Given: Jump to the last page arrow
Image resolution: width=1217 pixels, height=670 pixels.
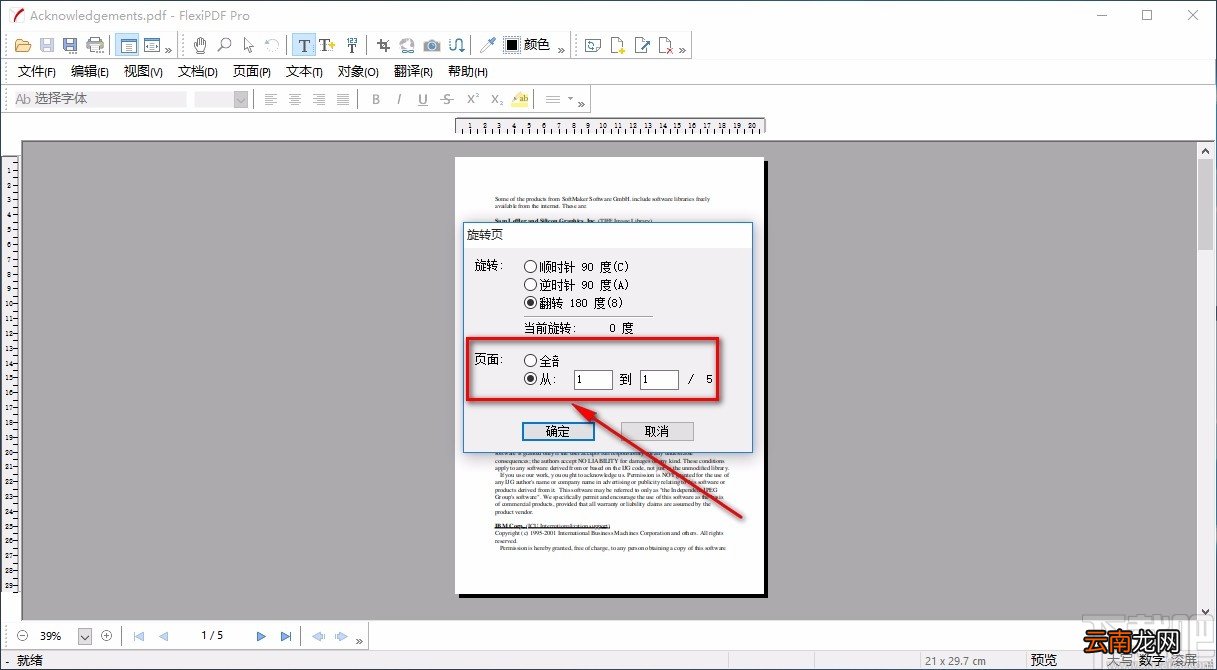Looking at the screenshot, I should click(x=286, y=636).
